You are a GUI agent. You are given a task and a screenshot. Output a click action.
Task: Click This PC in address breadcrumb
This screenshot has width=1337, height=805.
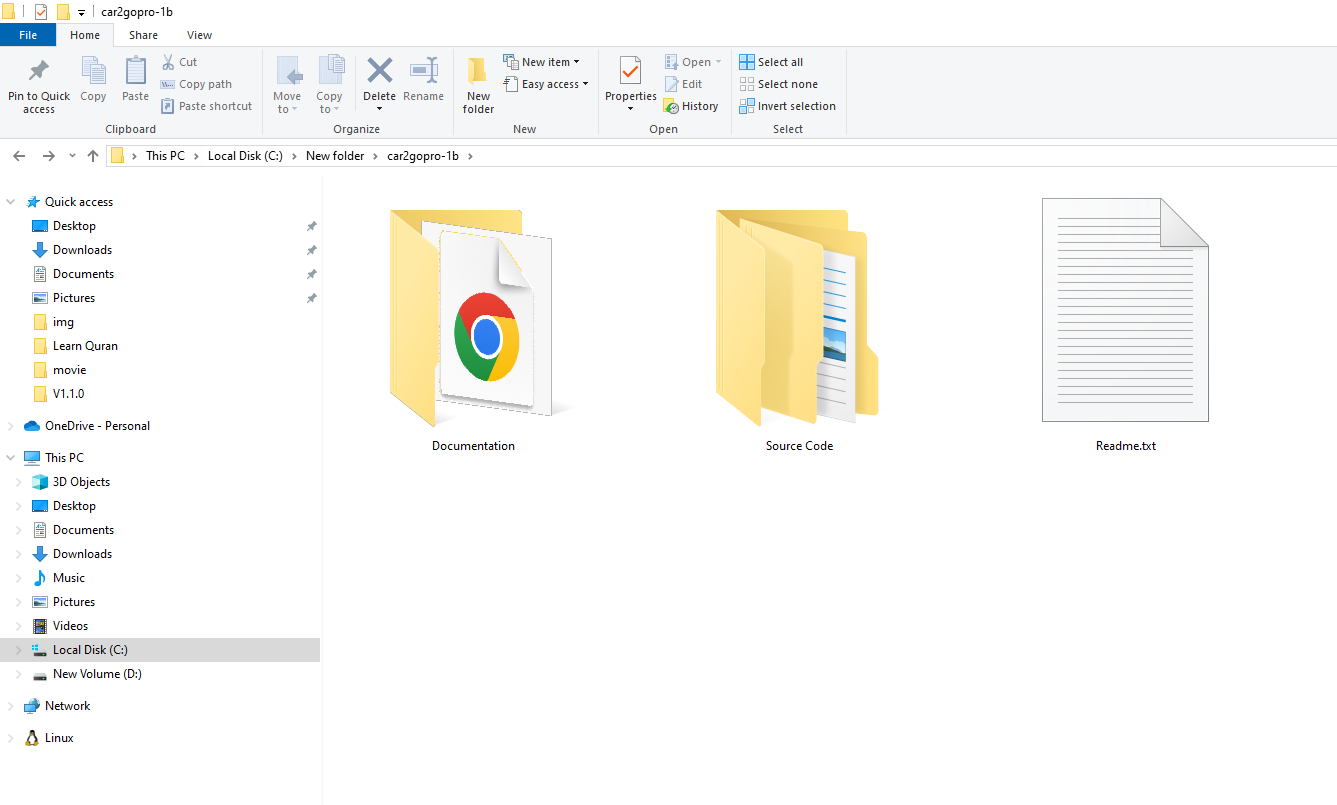[165, 156]
